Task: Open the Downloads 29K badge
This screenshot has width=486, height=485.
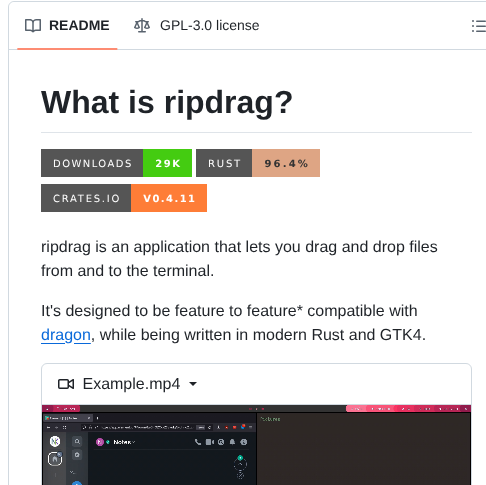Action: pyautogui.click(x=116, y=163)
